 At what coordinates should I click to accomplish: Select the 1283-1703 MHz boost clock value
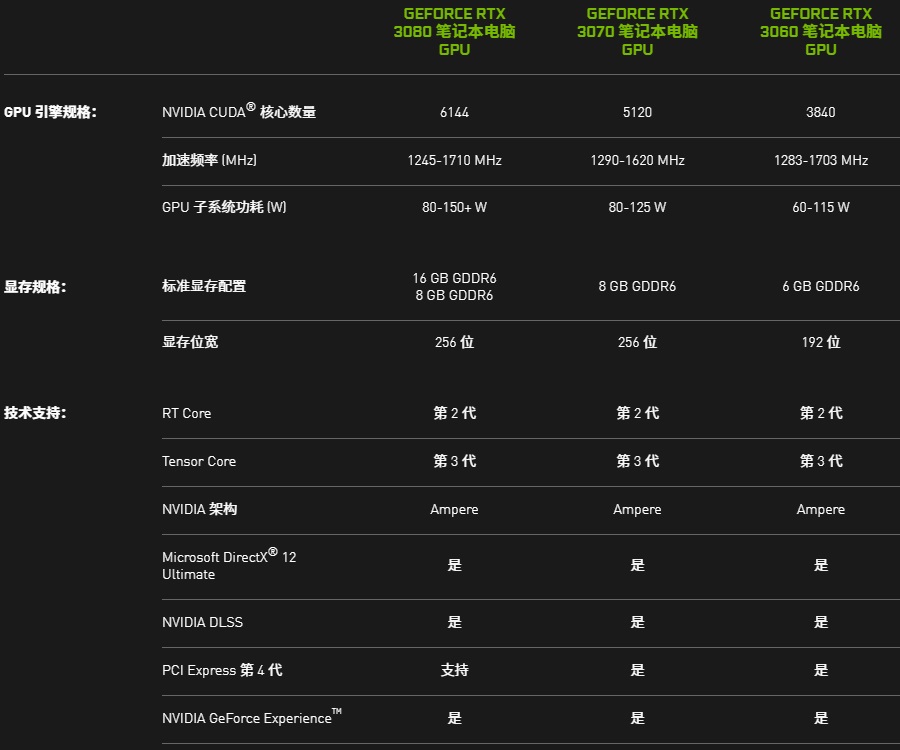point(821,160)
